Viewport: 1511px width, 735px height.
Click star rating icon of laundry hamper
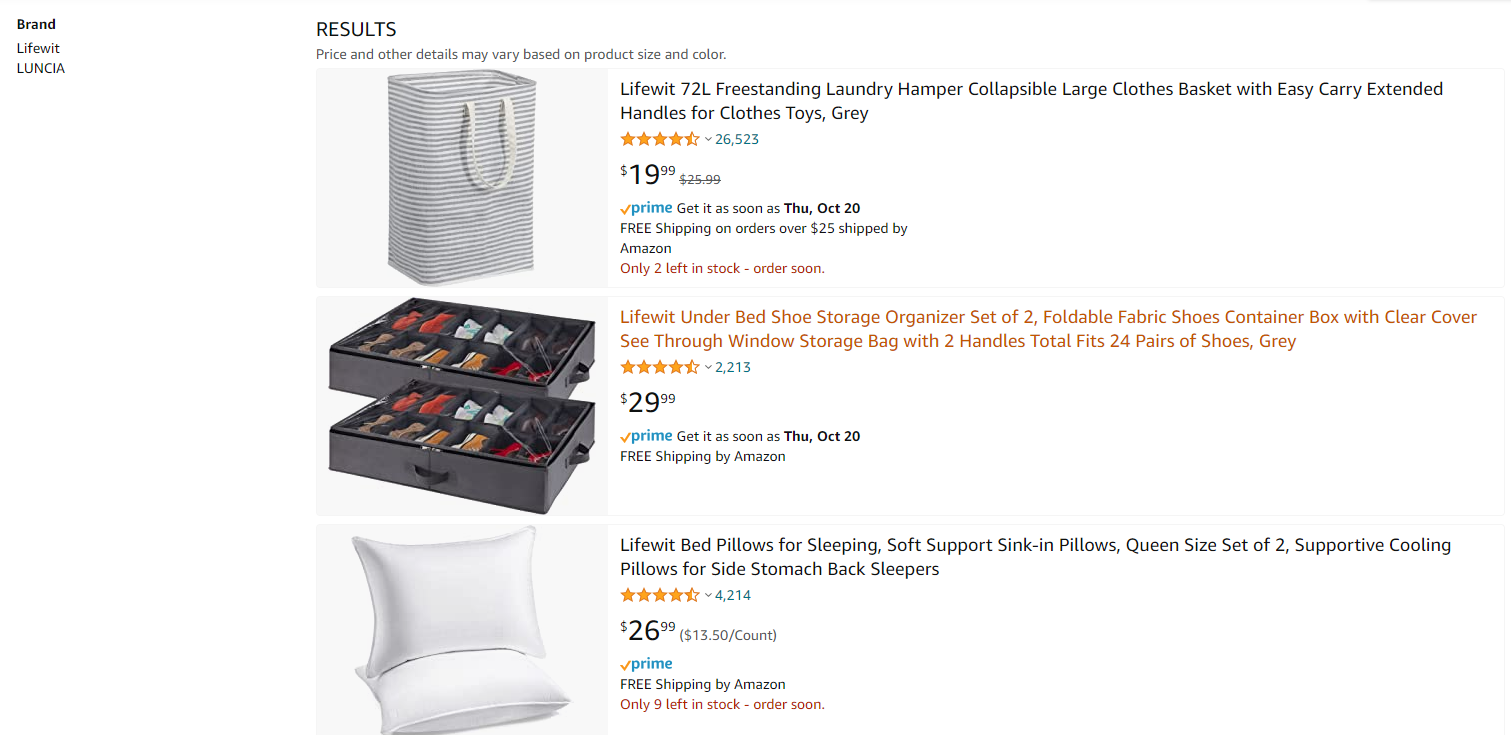(660, 139)
